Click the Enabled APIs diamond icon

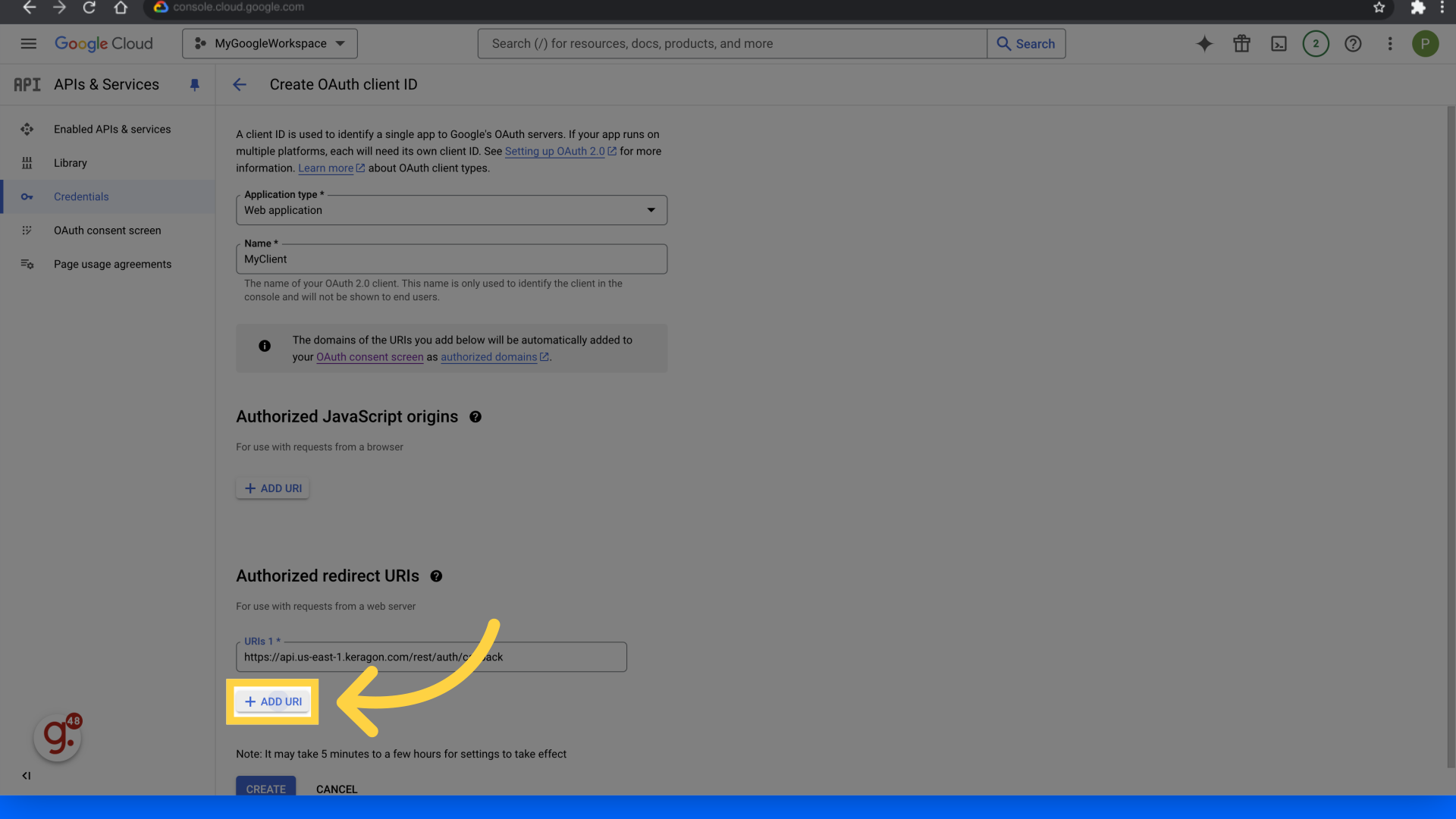coord(27,130)
